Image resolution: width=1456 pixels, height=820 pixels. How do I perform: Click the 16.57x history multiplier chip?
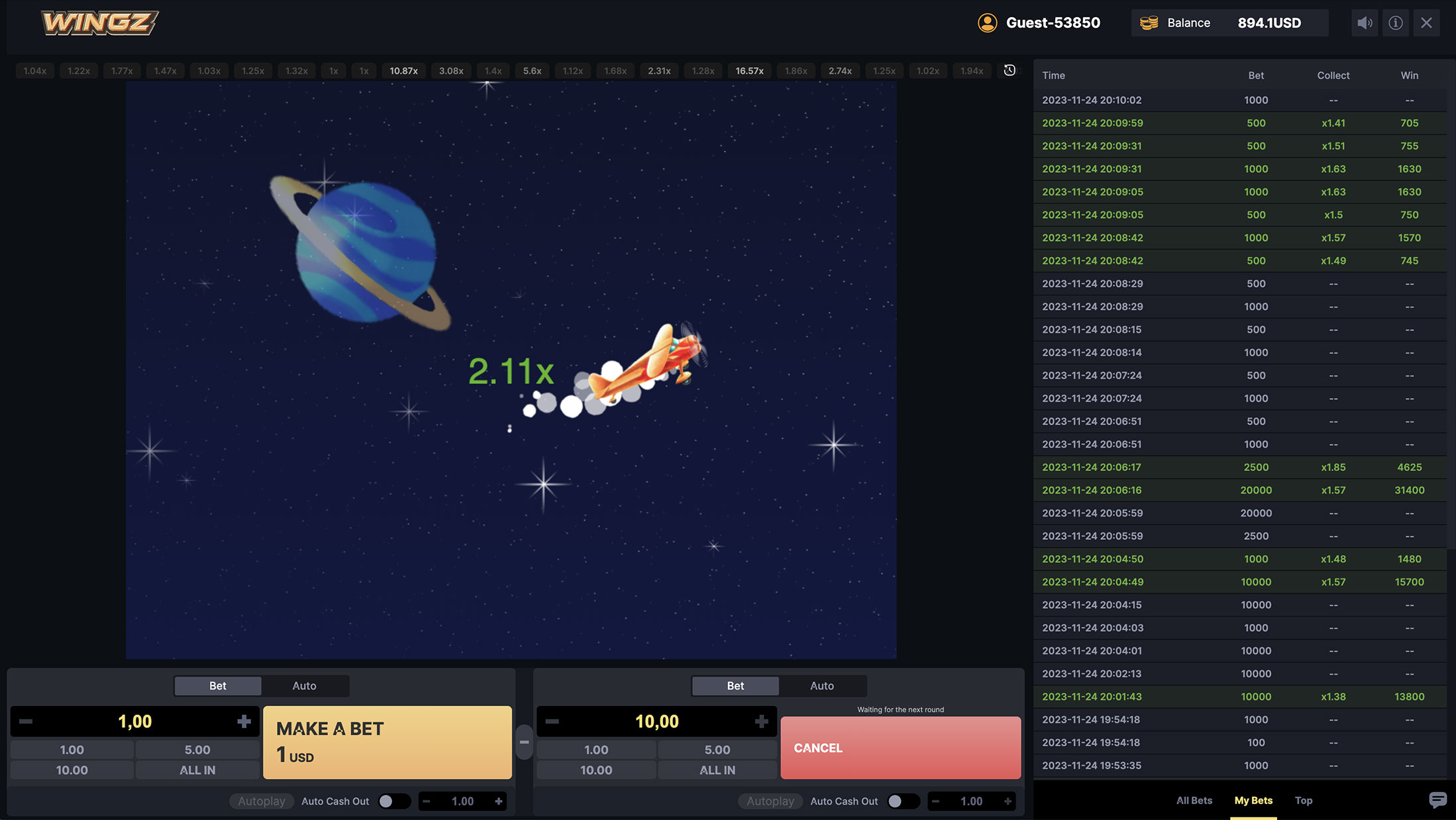tap(749, 71)
